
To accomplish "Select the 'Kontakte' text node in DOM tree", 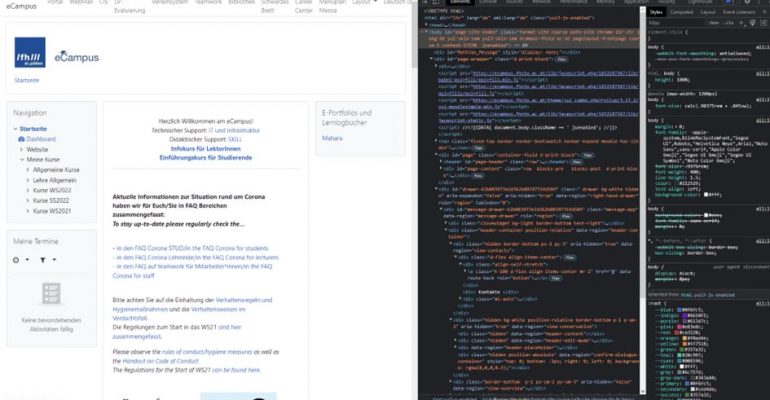I will [489, 292].
